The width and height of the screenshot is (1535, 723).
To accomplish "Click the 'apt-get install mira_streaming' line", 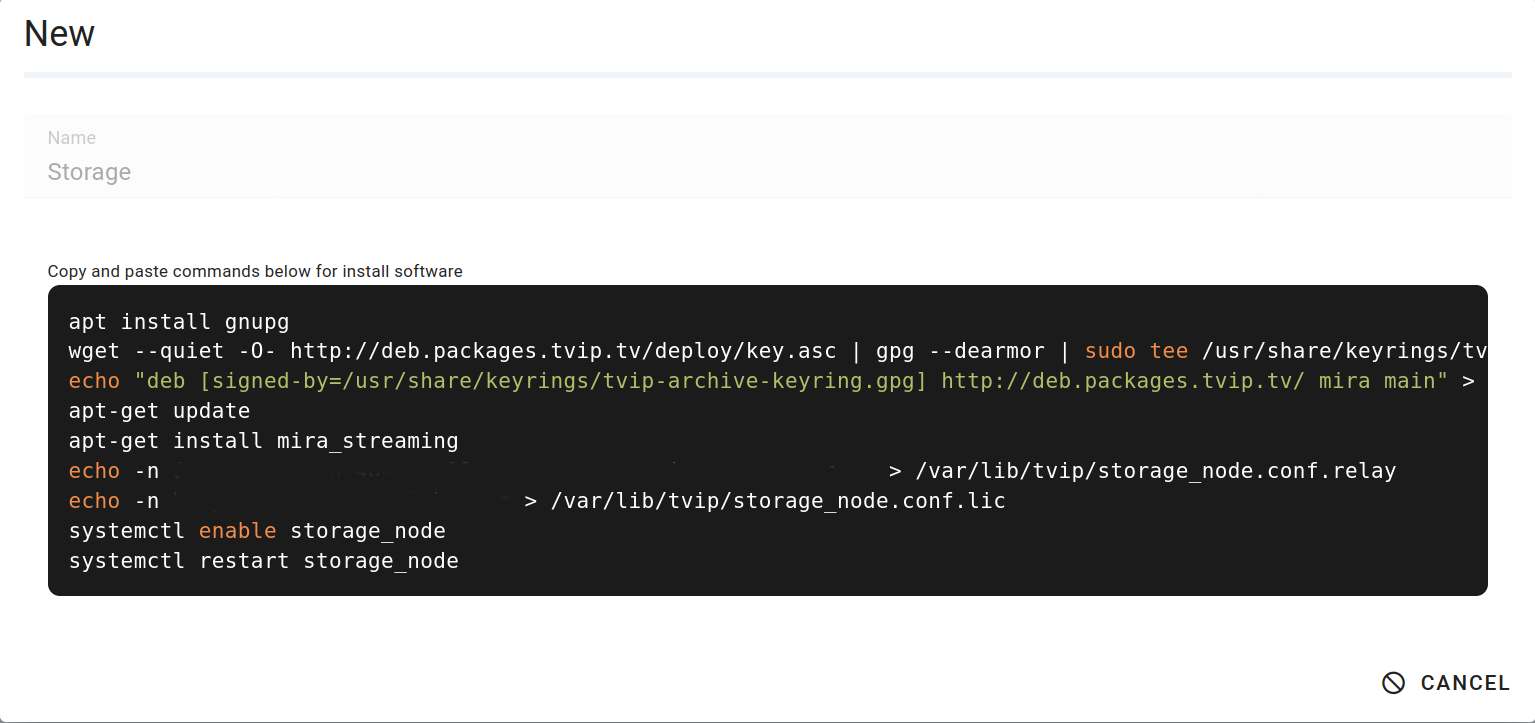I will [x=263, y=441].
